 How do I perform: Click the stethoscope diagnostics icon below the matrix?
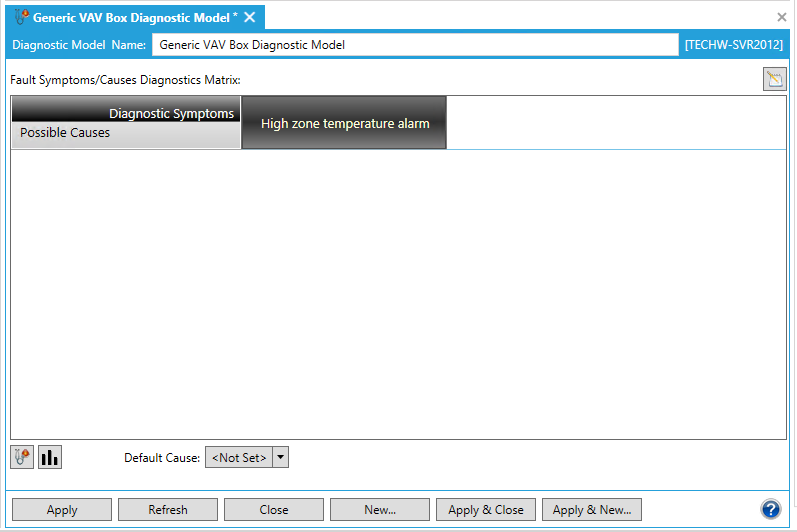point(22,457)
